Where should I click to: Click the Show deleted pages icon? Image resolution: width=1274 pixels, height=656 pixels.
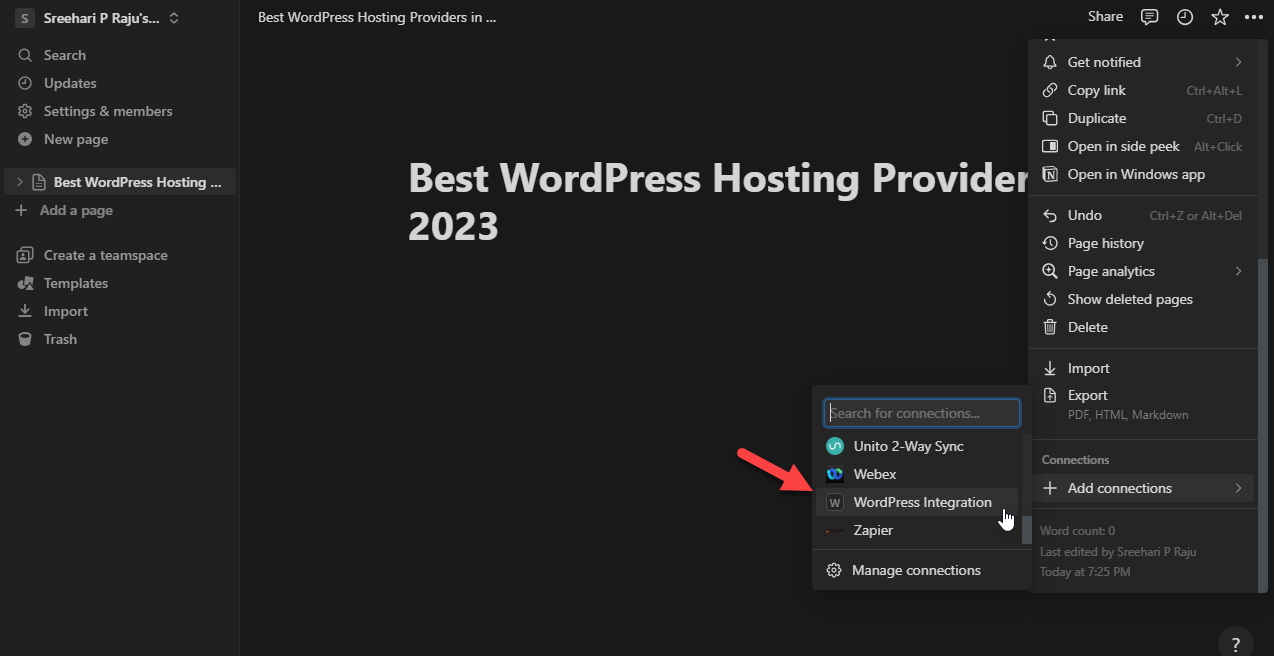click(1050, 299)
